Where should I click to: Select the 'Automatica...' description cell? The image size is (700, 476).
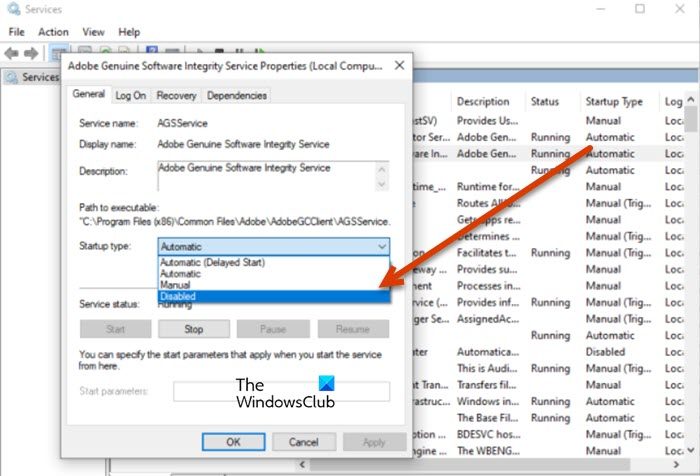488,352
